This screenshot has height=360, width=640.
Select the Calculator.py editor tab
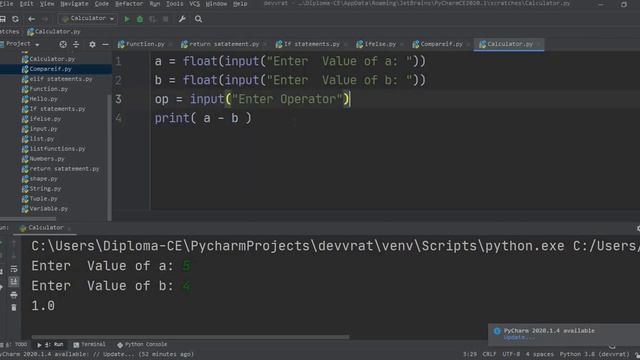point(509,44)
